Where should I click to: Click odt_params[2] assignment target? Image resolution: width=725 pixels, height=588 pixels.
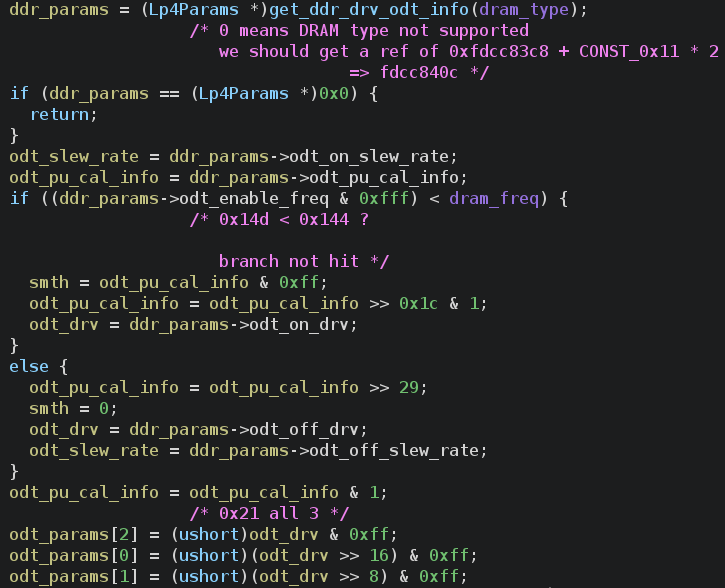pyautogui.click(x=74, y=535)
